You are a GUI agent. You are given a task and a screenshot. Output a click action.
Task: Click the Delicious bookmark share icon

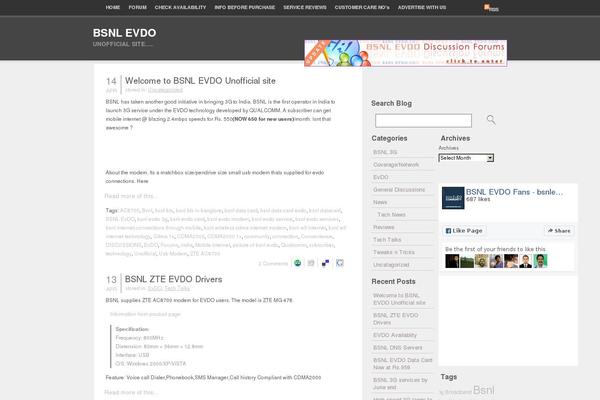325,263
